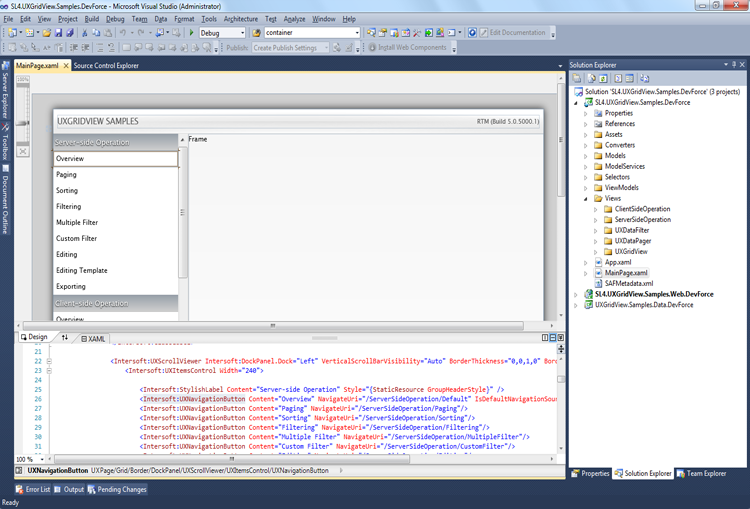Click the Exporting navigation button
This screenshot has height=509, width=750.
[115, 286]
